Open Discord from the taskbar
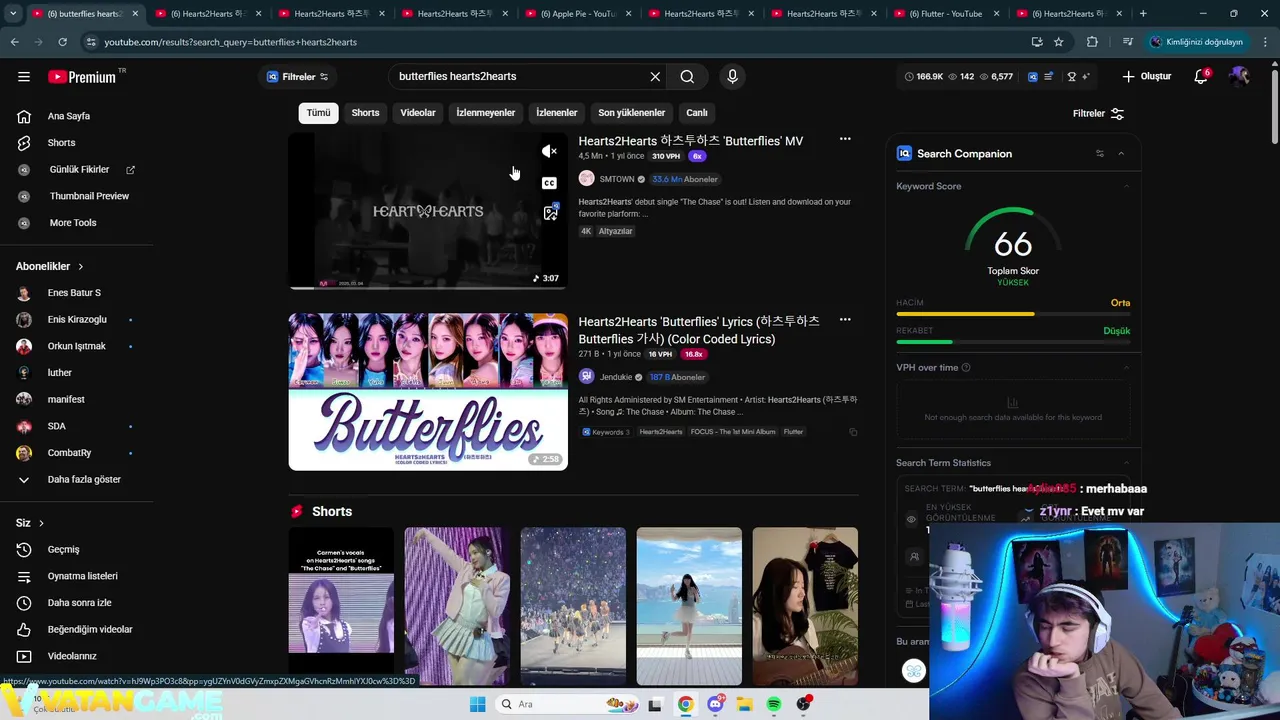 click(715, 704)
